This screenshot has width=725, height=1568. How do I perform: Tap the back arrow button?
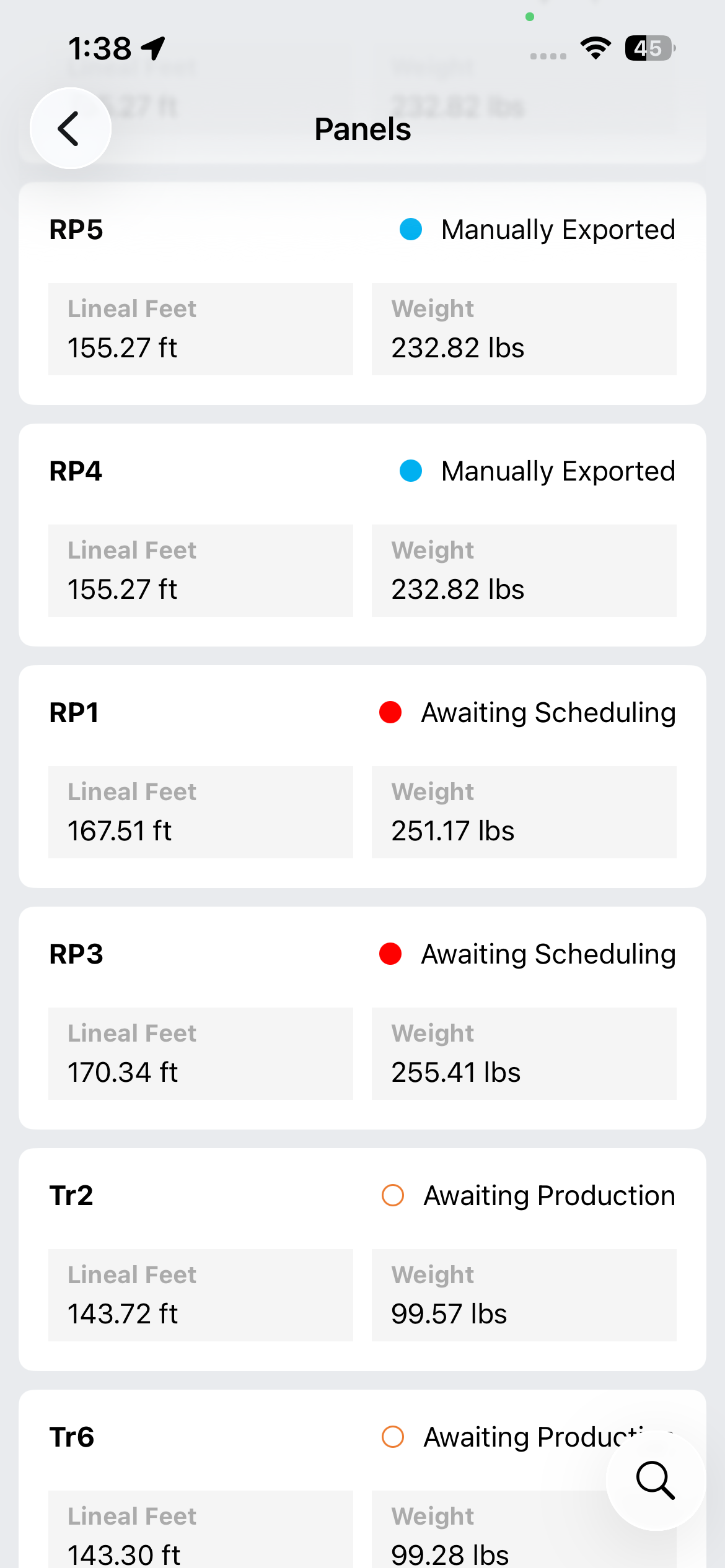click(71, 128)
